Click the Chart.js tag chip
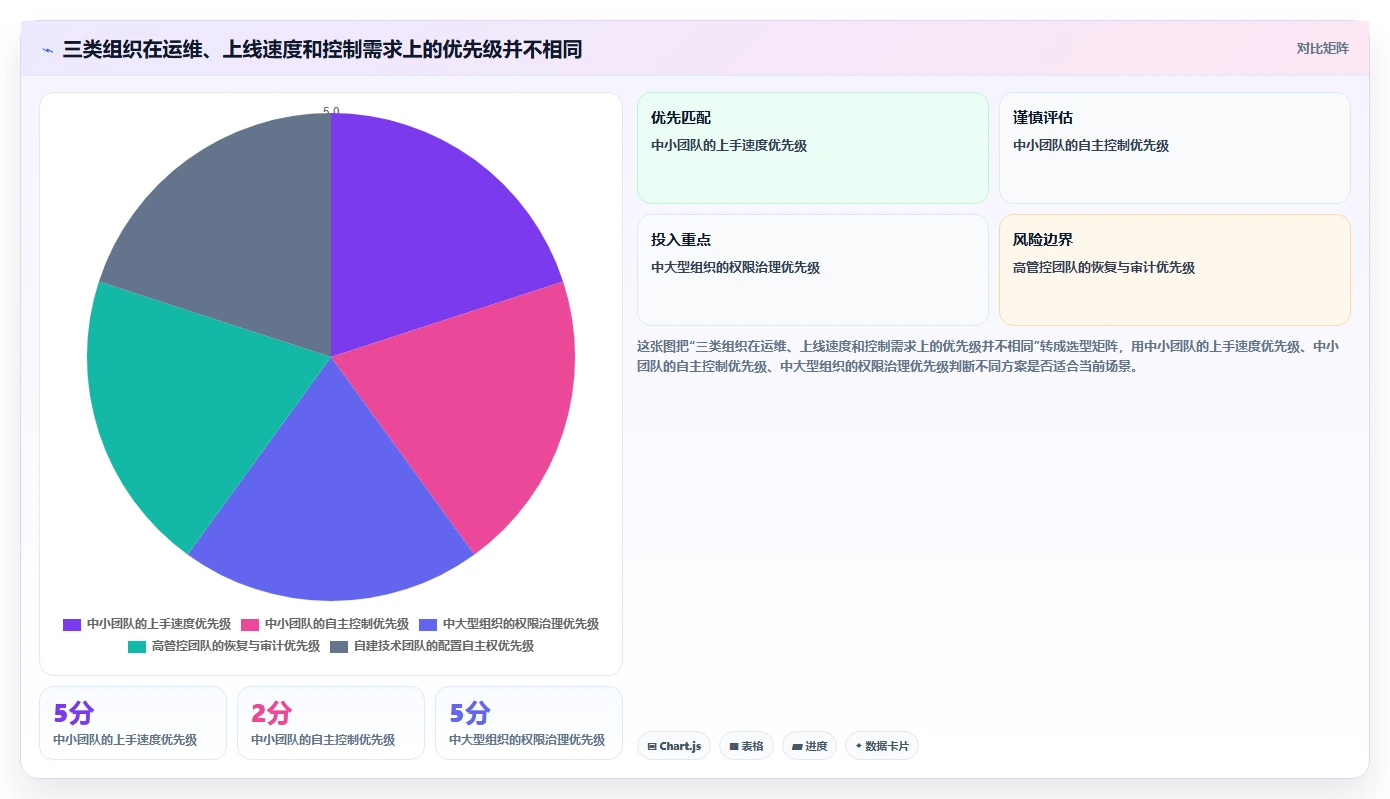 pyautogui.click(x=674, y=746)
